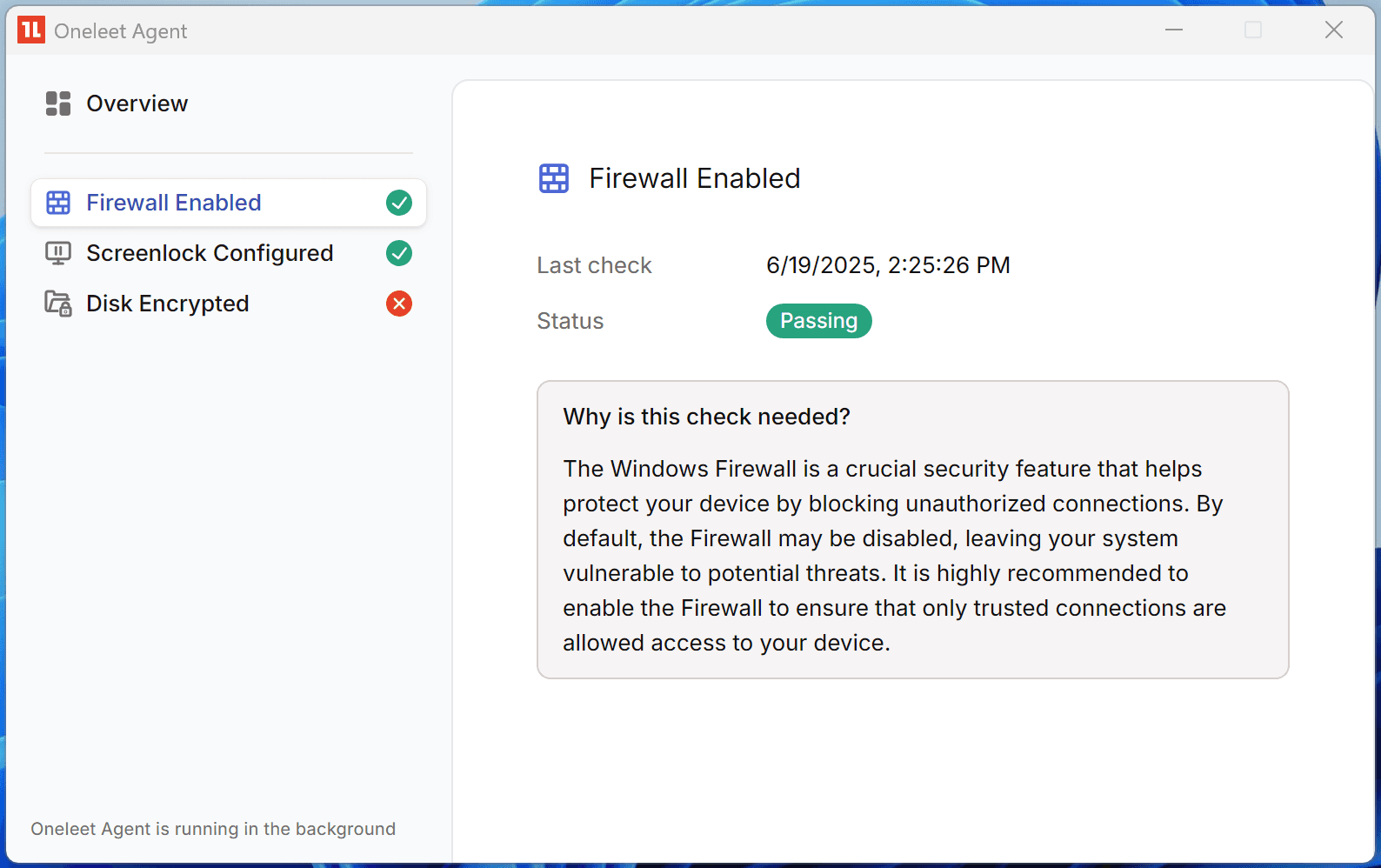The width and height of the screenshot is (1381, 868).
Task: Click the large firewall icon in the details header
Action: [554, 178]
